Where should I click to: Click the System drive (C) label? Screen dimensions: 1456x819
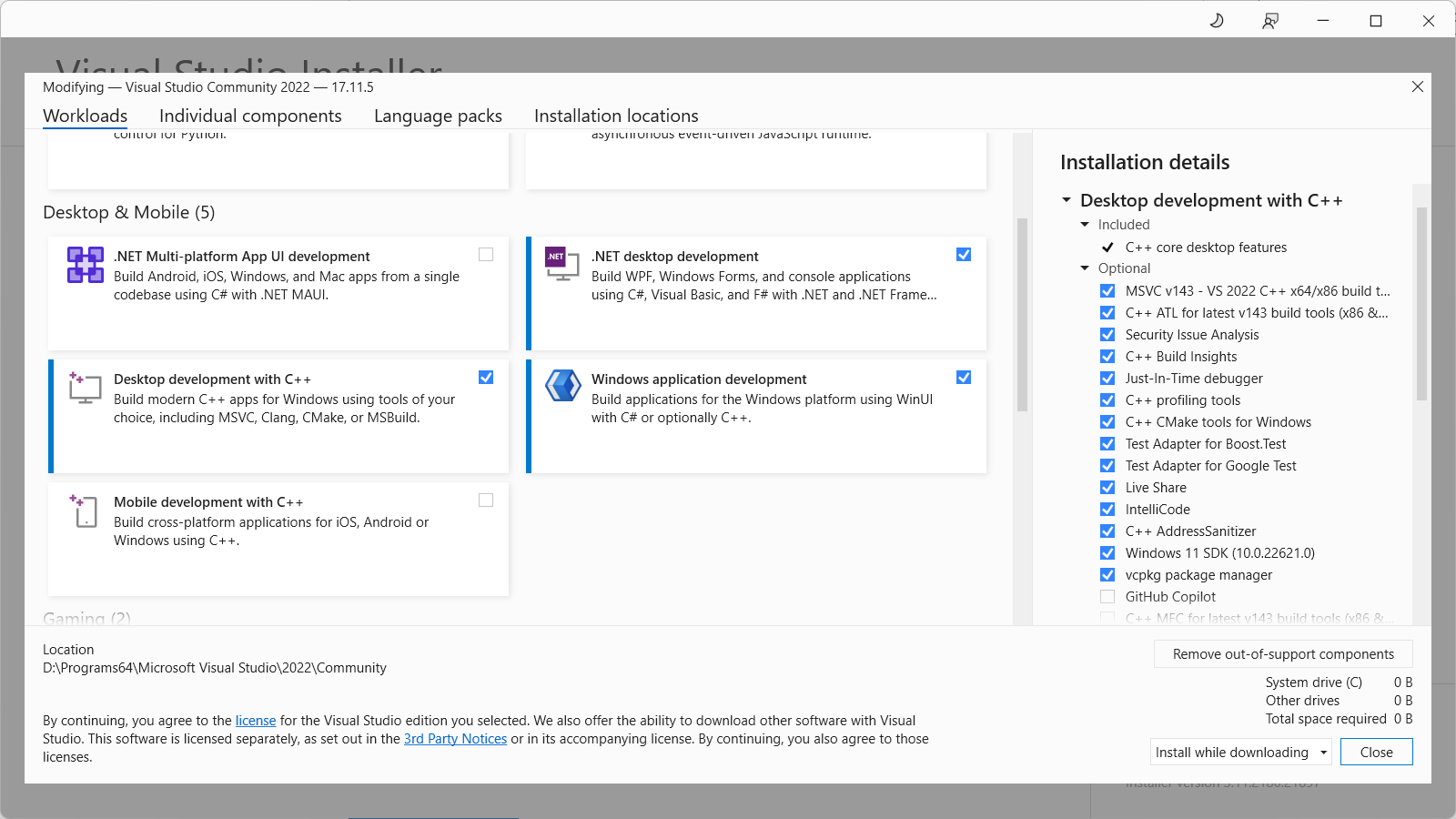(x=1314, y=682)
